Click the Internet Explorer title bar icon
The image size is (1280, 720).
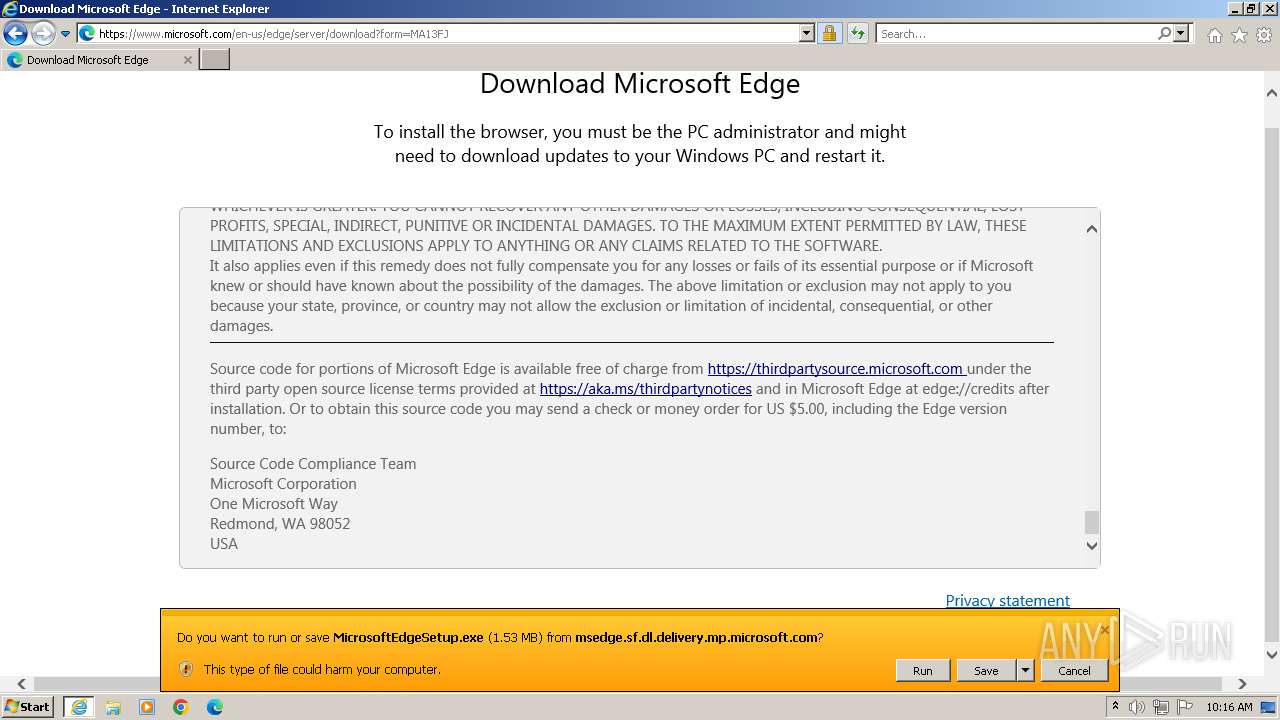click(9, 9)
